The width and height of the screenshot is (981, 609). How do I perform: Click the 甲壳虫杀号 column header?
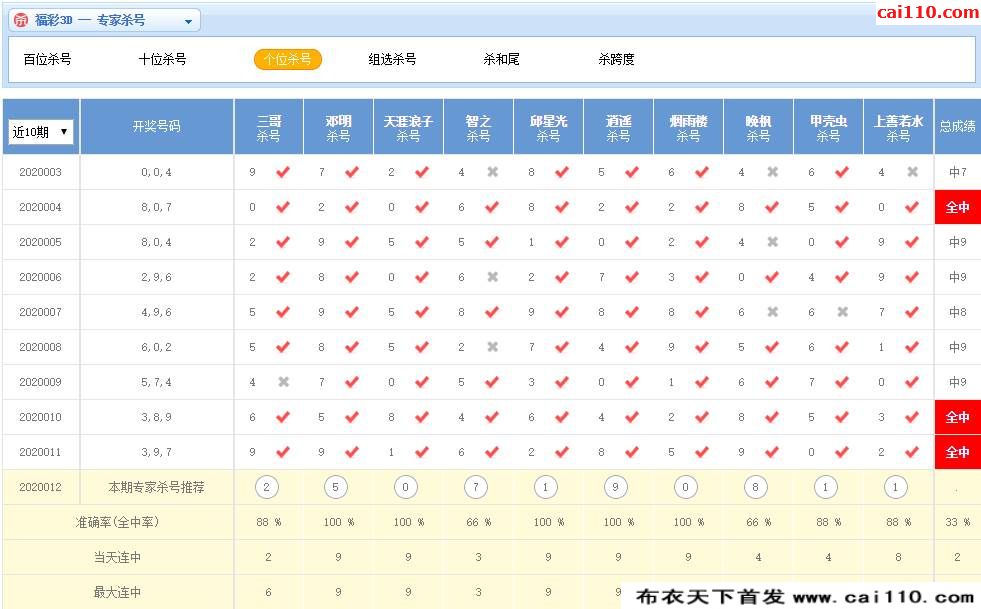pos(829,127)
